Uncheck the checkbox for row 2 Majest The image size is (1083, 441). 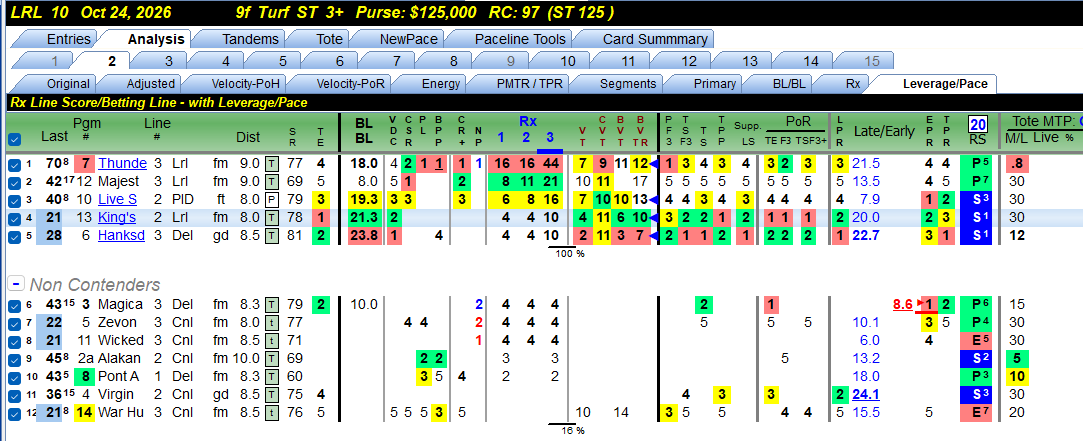tap(14, 182)
